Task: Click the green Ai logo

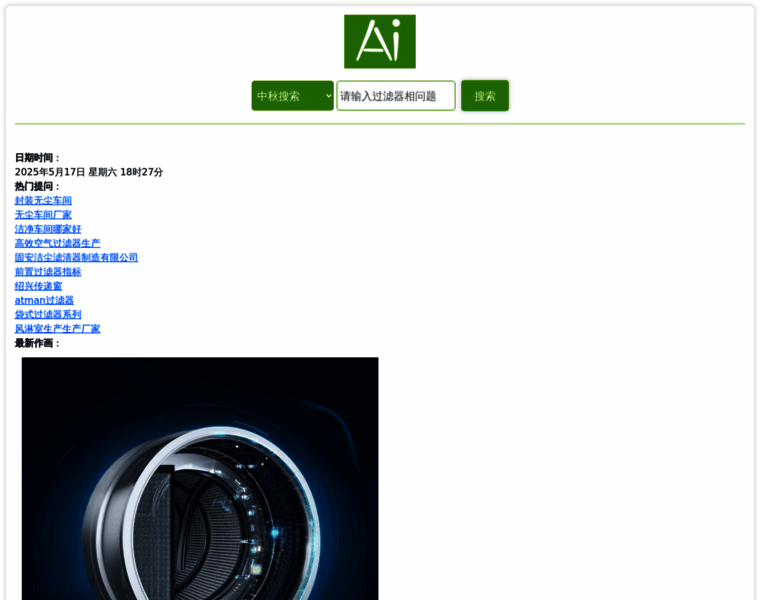Action: [379, 41]
